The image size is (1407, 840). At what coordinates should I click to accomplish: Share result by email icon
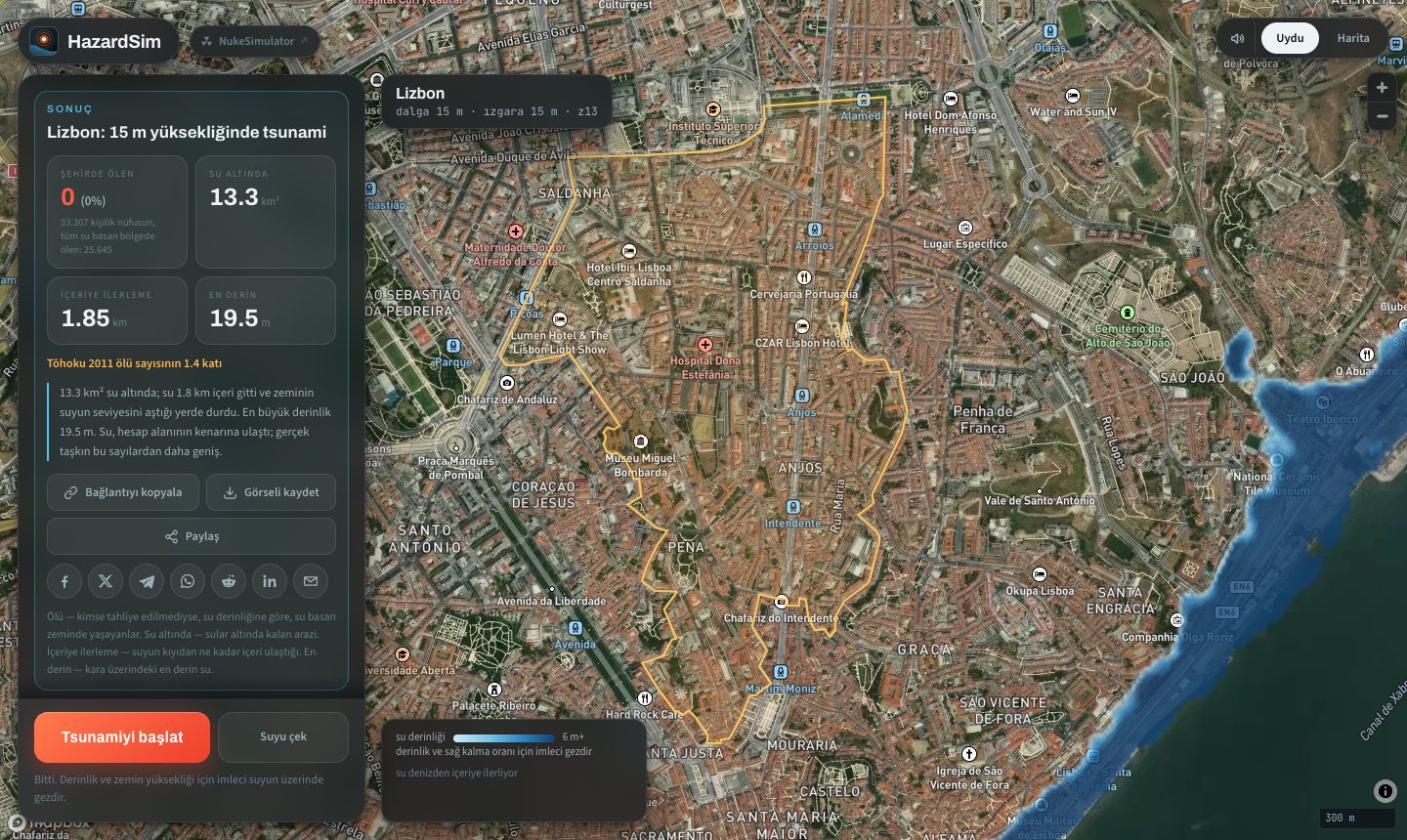point(311,581)
